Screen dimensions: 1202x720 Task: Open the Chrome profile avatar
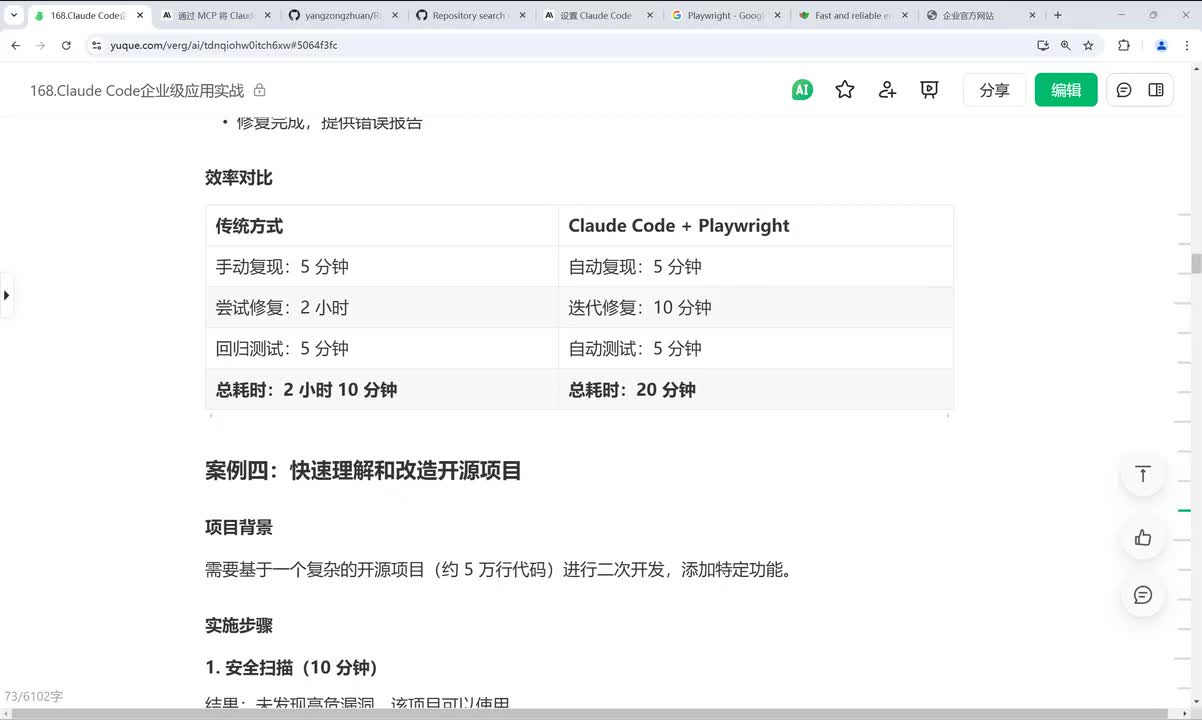tap(1161, 45)
